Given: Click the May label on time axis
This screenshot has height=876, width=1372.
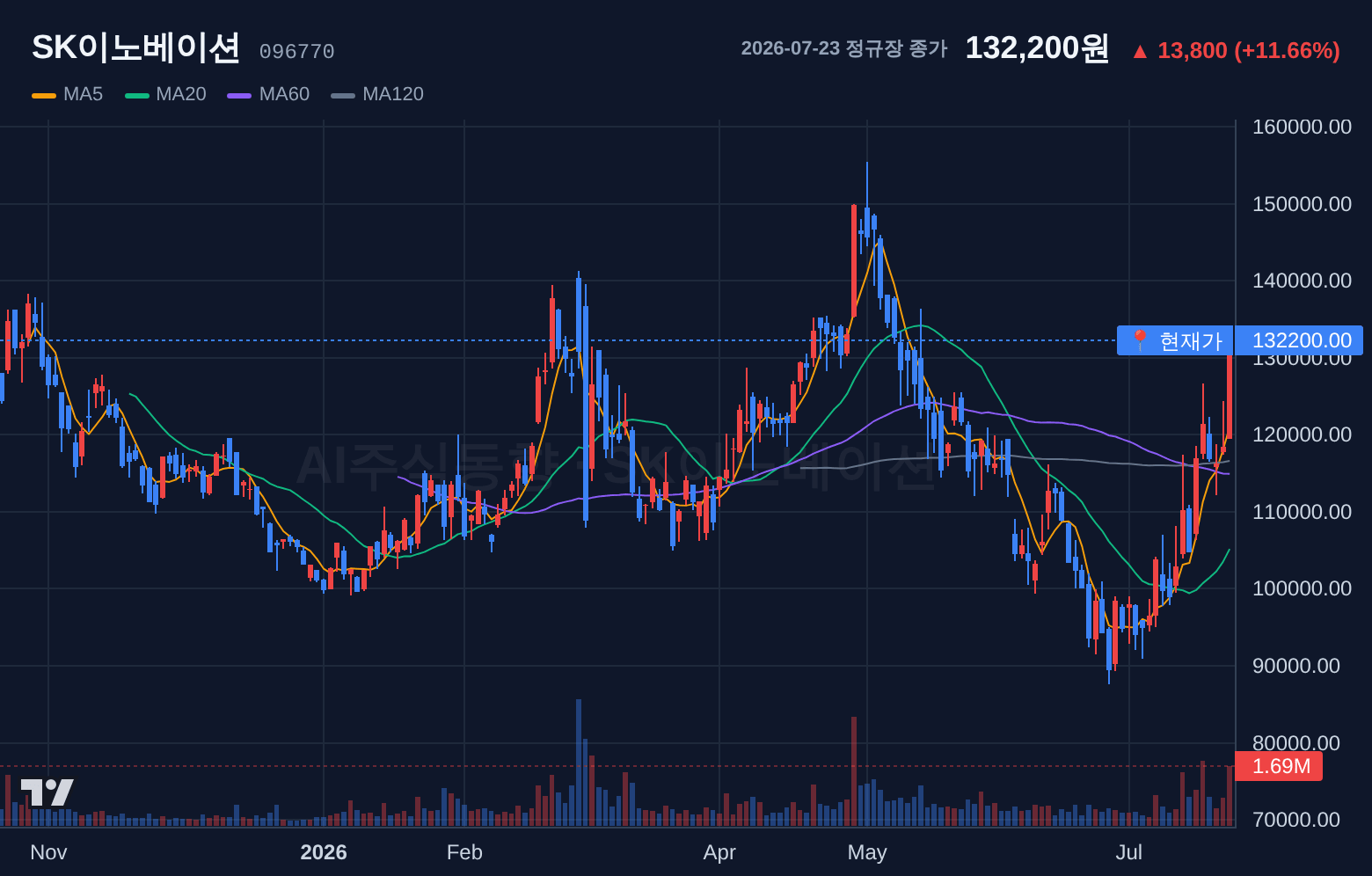Looking at the screenshot, I should click(867, 852).
